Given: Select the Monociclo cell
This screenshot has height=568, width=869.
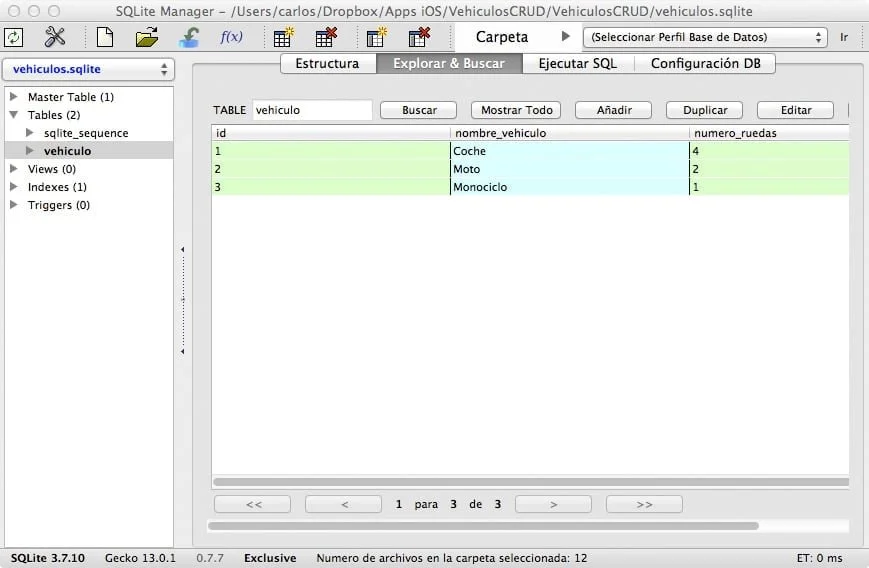Looking at the screenshot, I should (570, 187).
